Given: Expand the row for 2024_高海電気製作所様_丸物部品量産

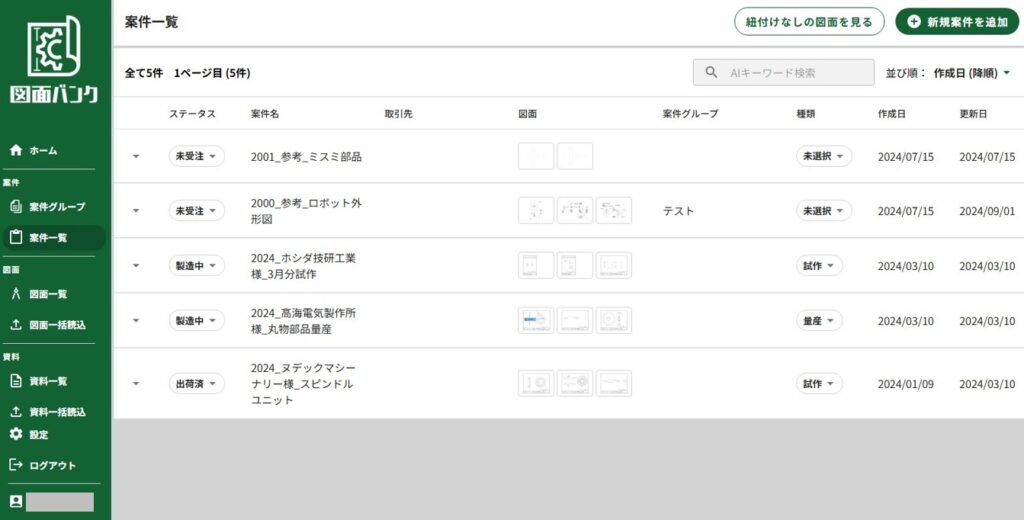Looking at the screenshot, I should [x=136, y=321].
